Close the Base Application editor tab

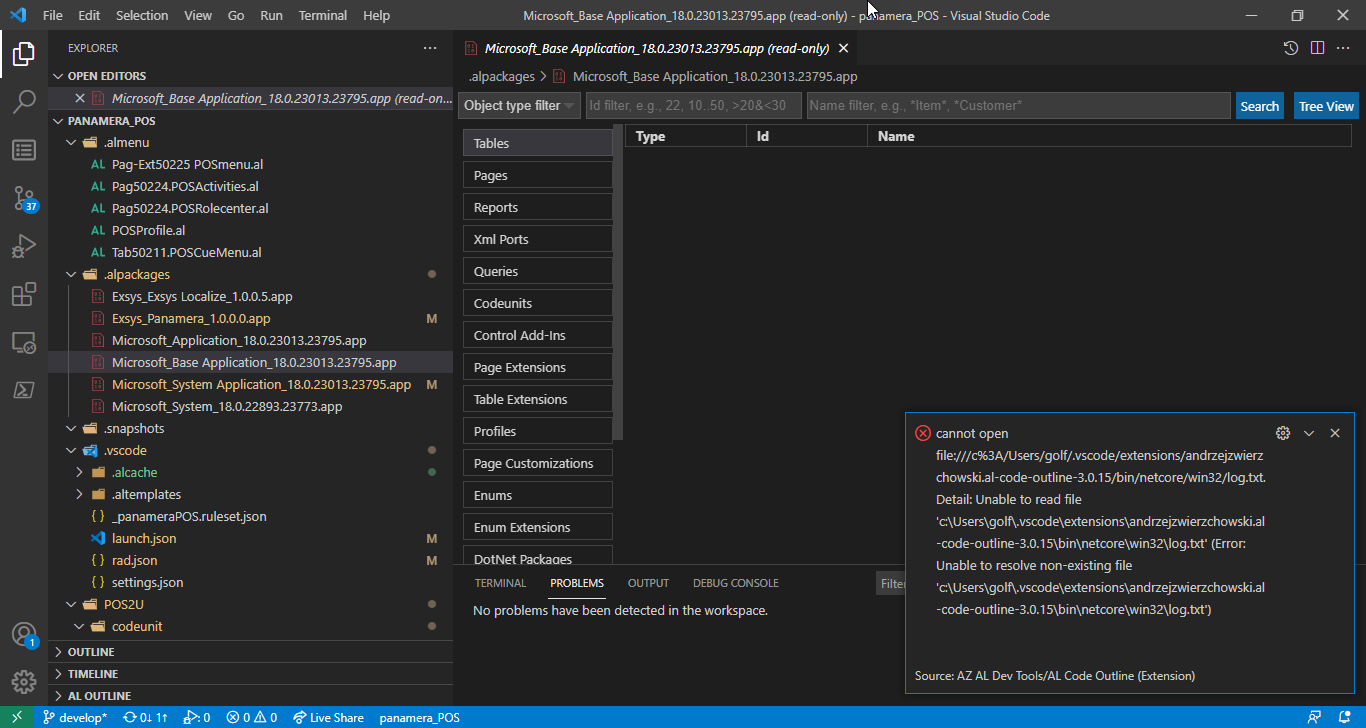(x=843, y=48)
